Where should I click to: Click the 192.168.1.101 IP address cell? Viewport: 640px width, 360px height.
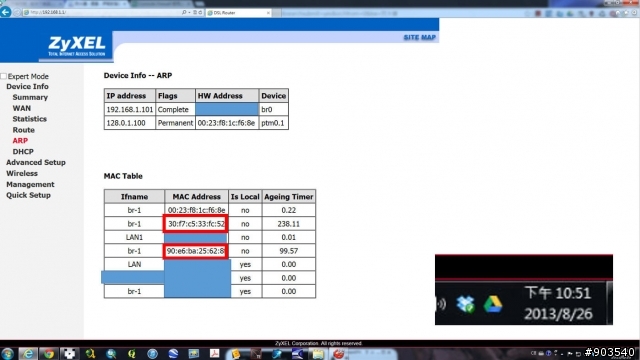(x=130, y=109)
